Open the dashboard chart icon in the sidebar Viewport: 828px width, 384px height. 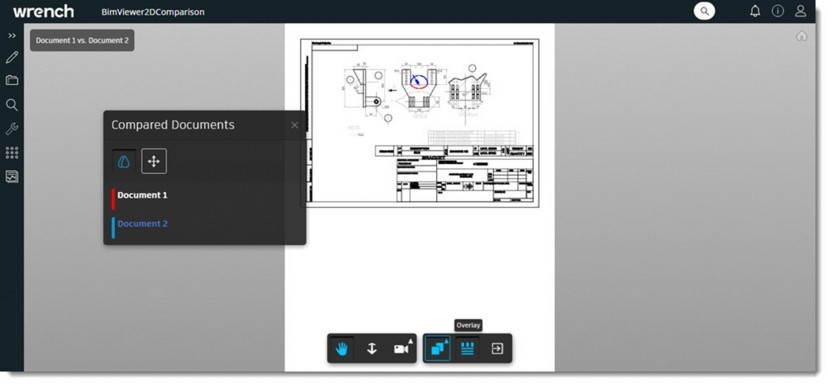tap(12, 177)
